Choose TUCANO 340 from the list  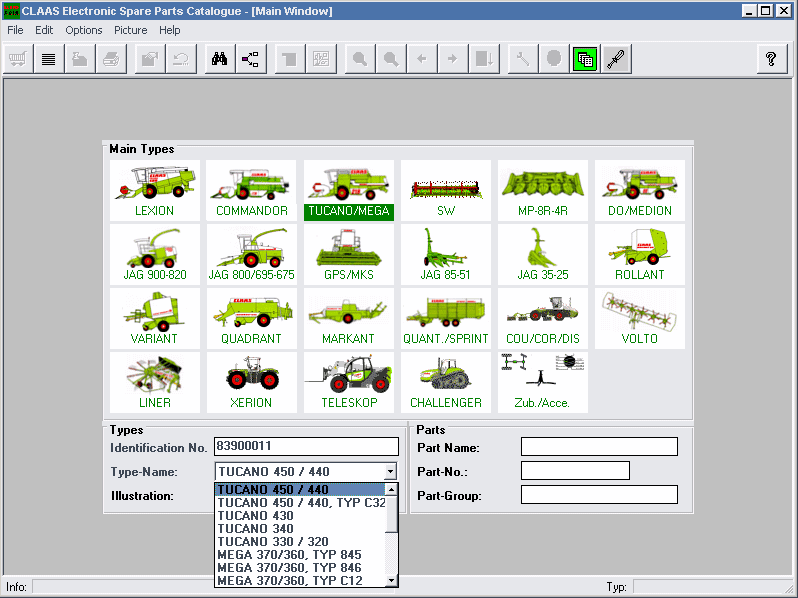[300, 529]
